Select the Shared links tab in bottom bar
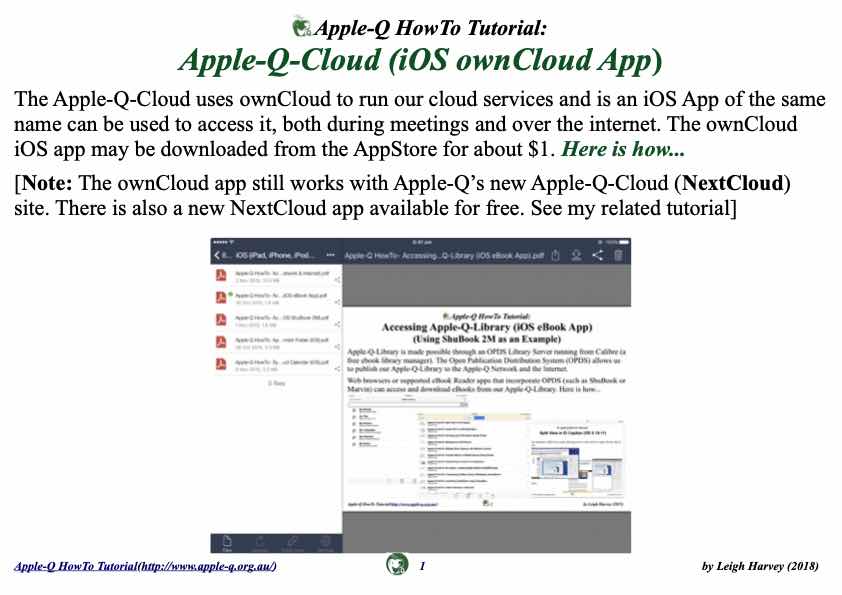Screen dimensions: 842x595 (293, 543)
